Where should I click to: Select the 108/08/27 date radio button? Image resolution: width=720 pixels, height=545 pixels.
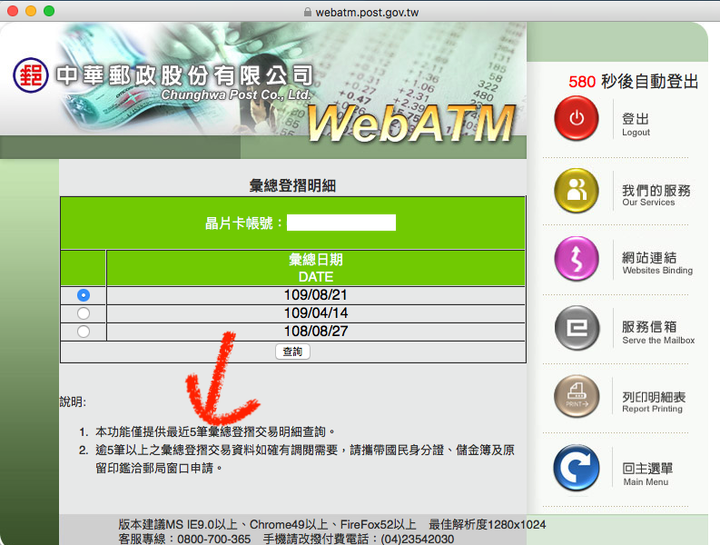(83, 331)
